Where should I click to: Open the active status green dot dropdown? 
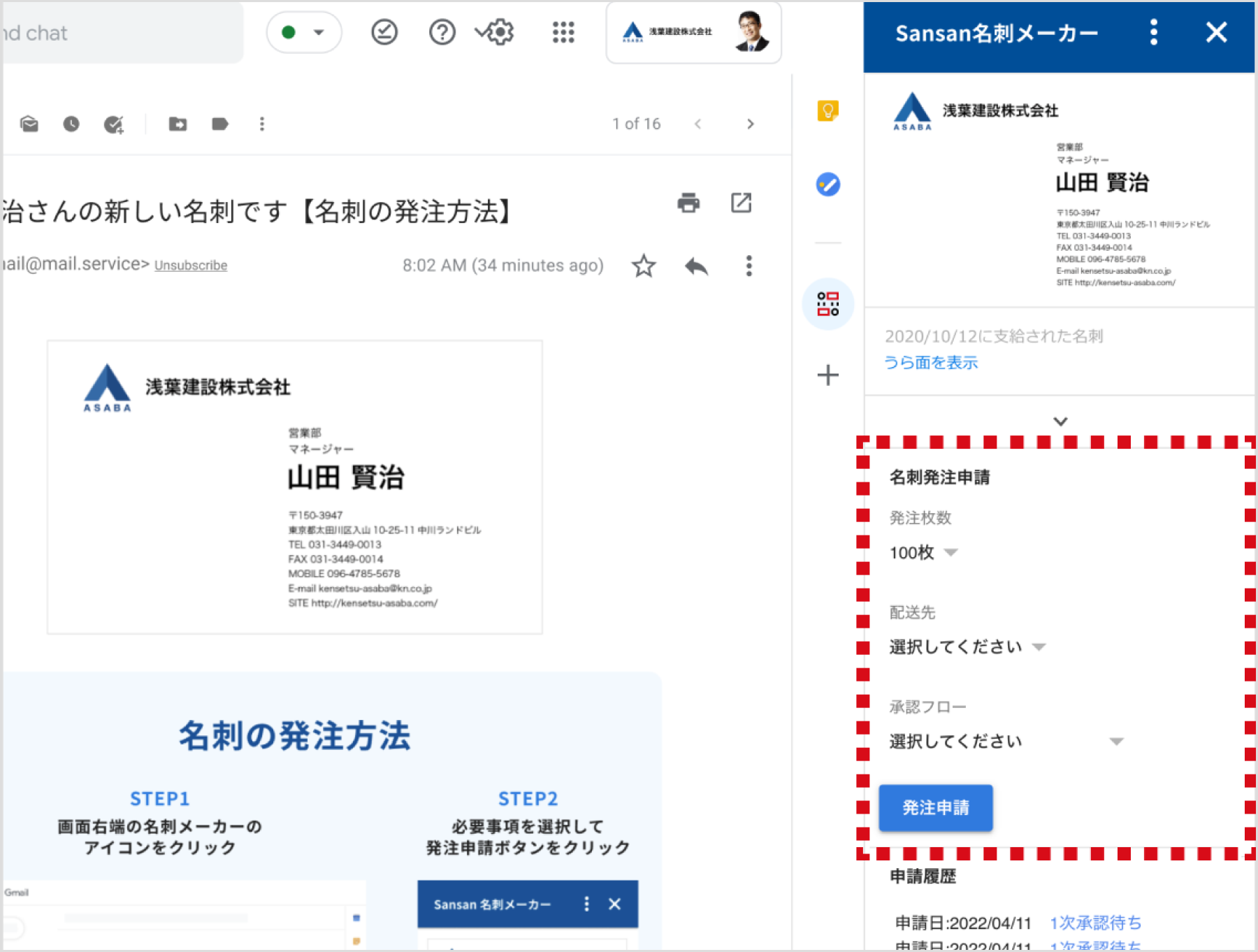304,32
